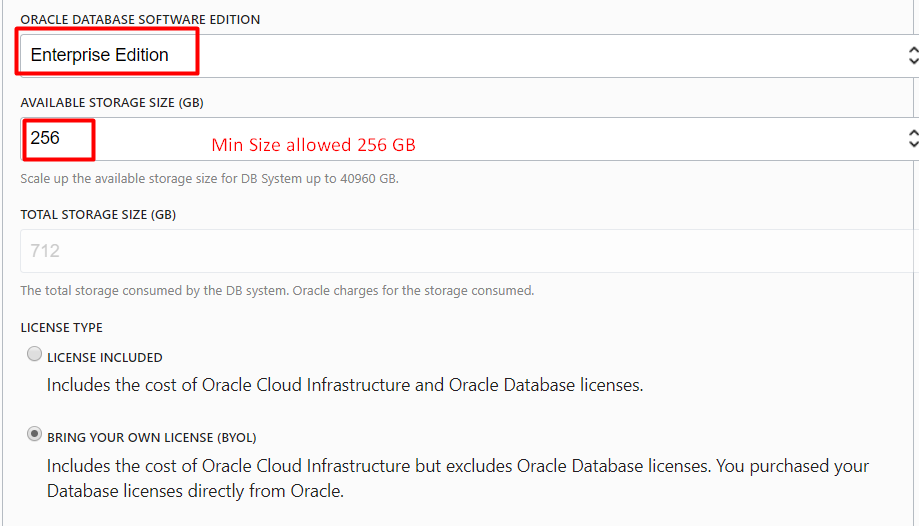Click the BYOL excludes Database licenses description
This screenshot has height=526, width=919.
tap(458, 479)
